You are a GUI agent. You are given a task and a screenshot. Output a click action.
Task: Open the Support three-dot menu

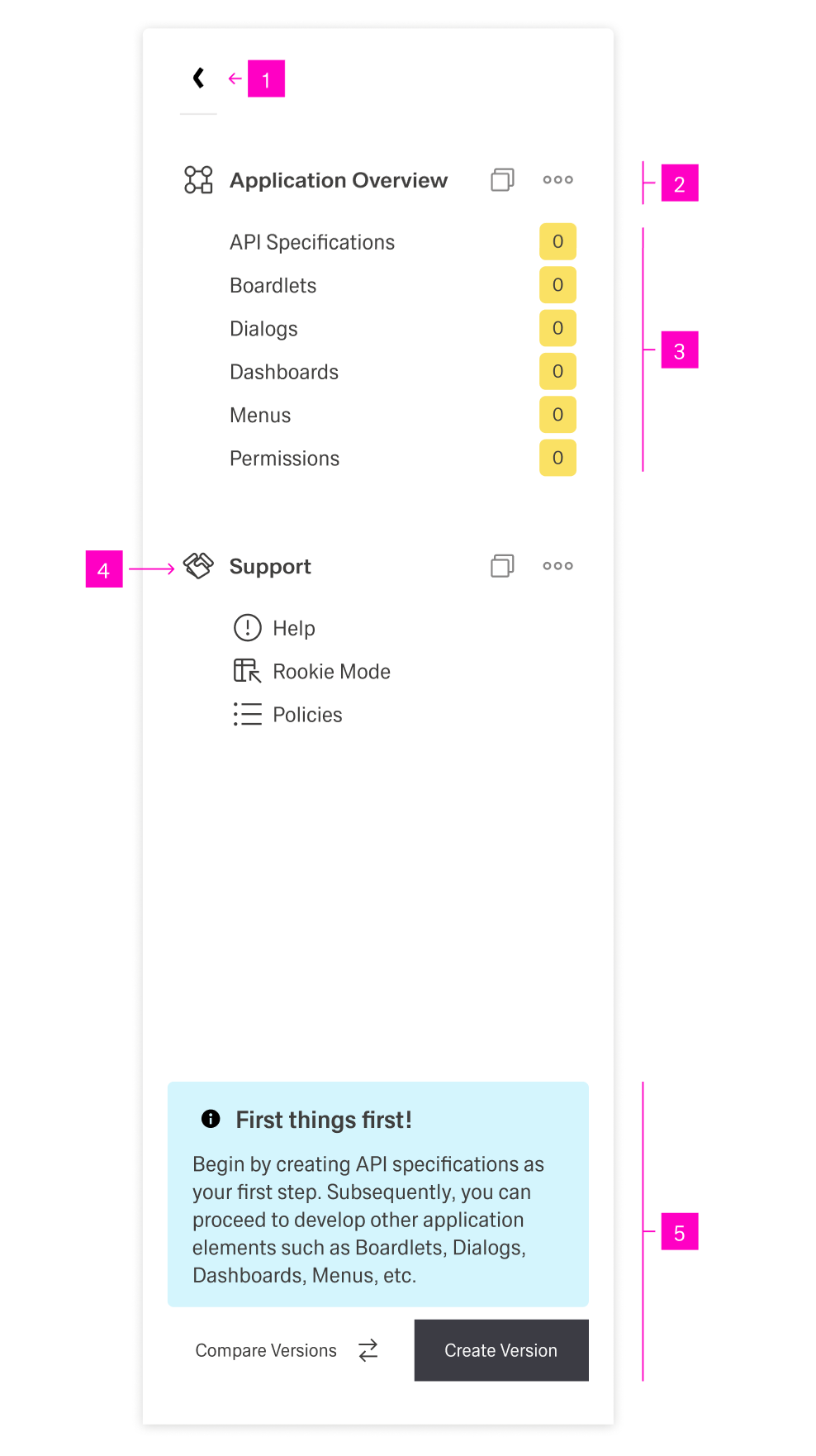(x=557, y=565)
